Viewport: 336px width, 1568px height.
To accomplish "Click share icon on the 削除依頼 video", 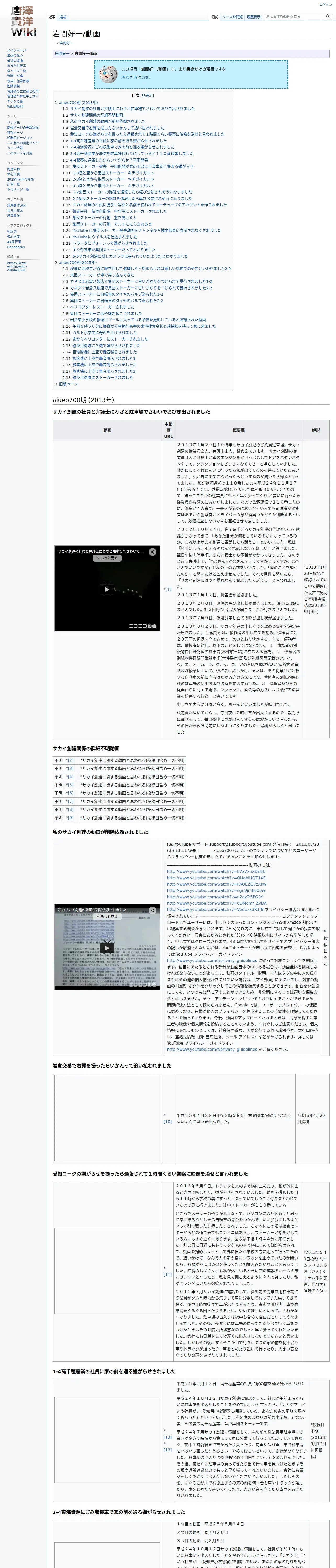I will (x=153, y=910).
